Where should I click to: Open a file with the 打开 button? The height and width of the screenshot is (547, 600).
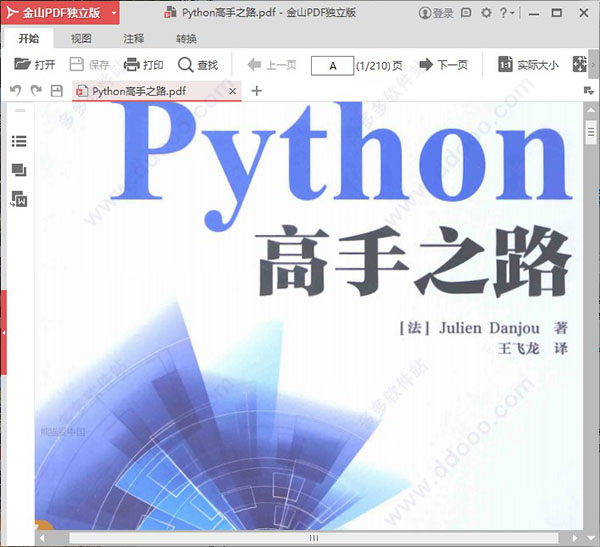point(35,65)
